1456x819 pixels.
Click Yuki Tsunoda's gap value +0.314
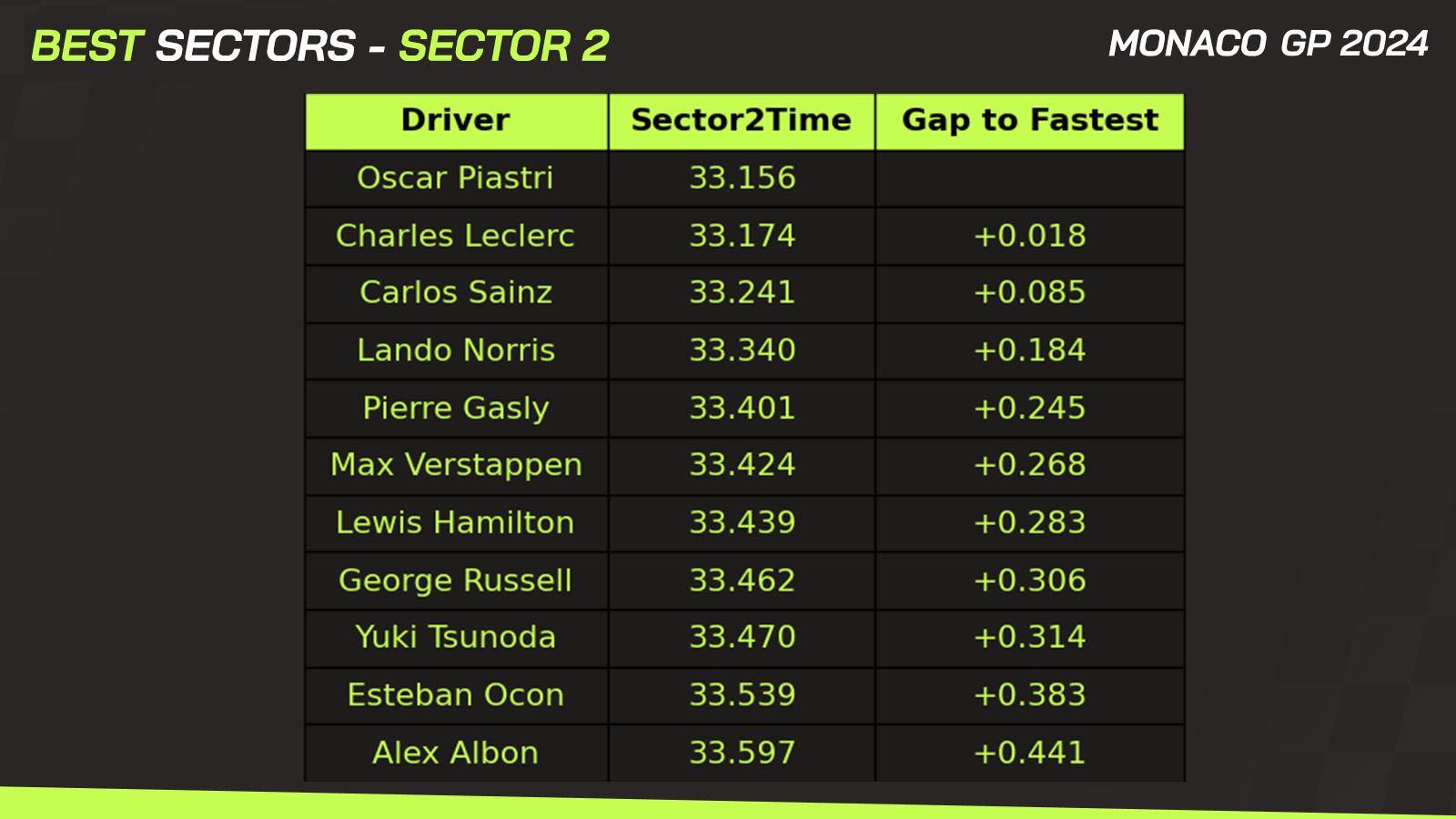pyautogui.click(x=1030, y=638)
